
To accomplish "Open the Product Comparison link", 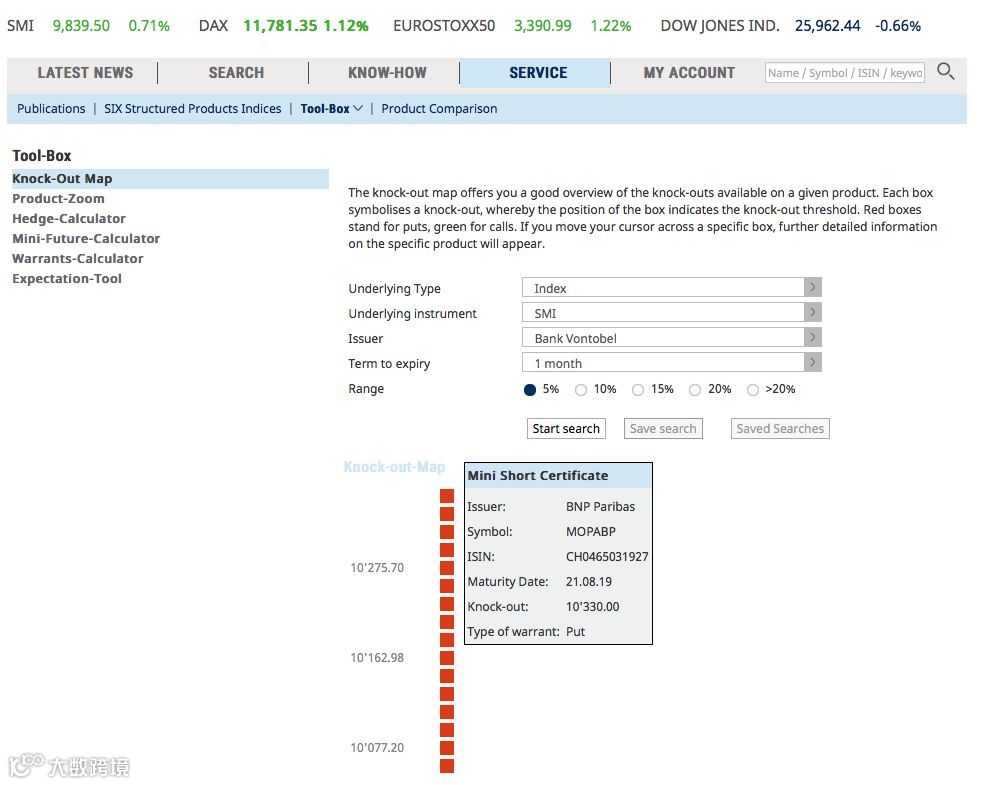I will [x=439, y=109].
